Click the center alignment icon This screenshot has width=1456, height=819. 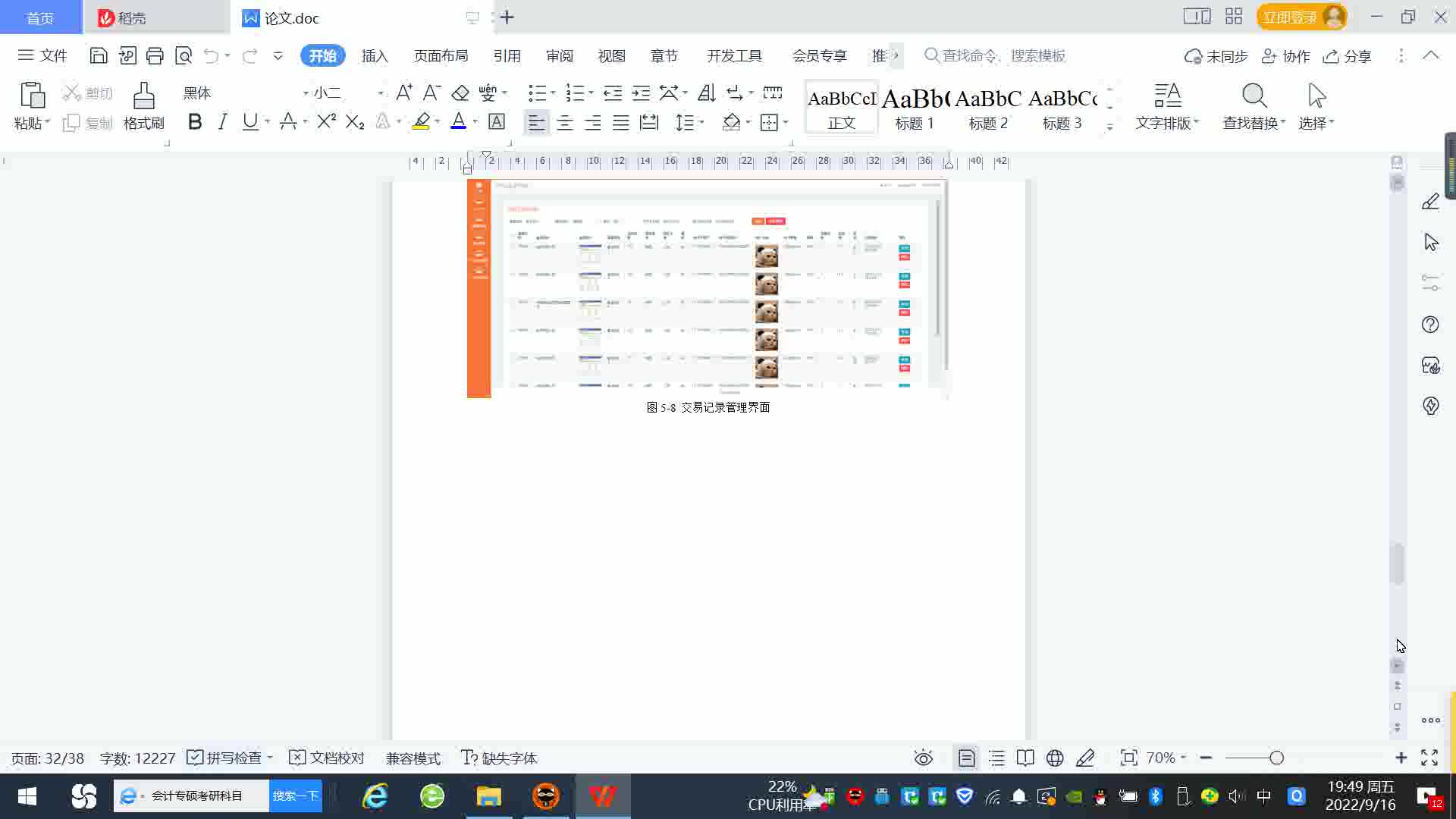click(x=564, y=122)
